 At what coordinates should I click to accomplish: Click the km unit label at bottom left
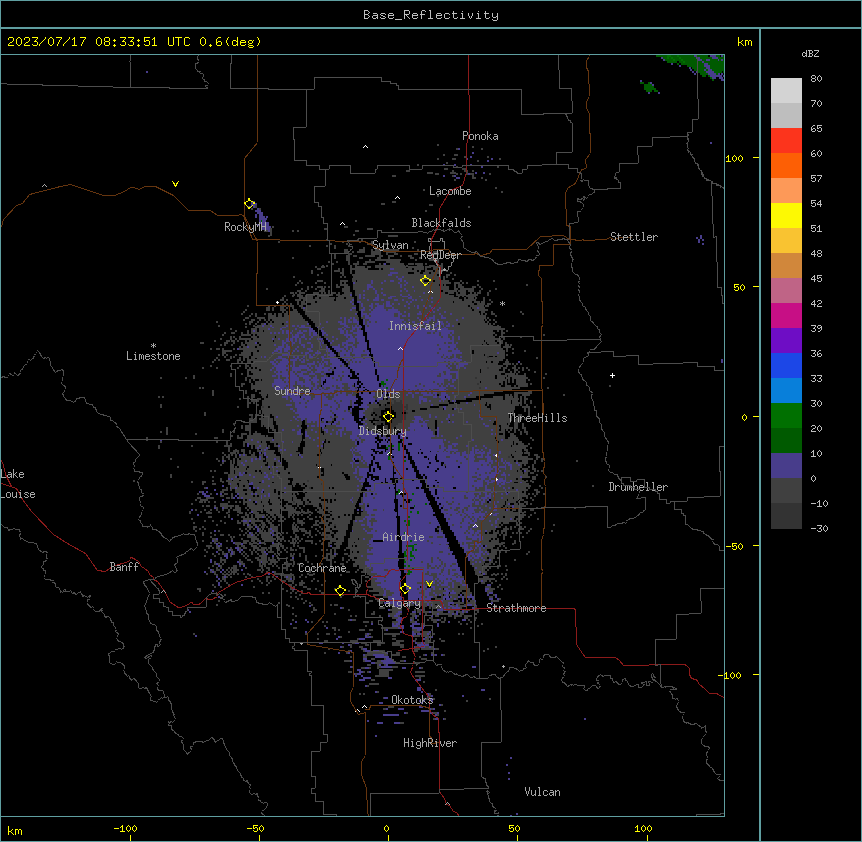pos(15,830)
